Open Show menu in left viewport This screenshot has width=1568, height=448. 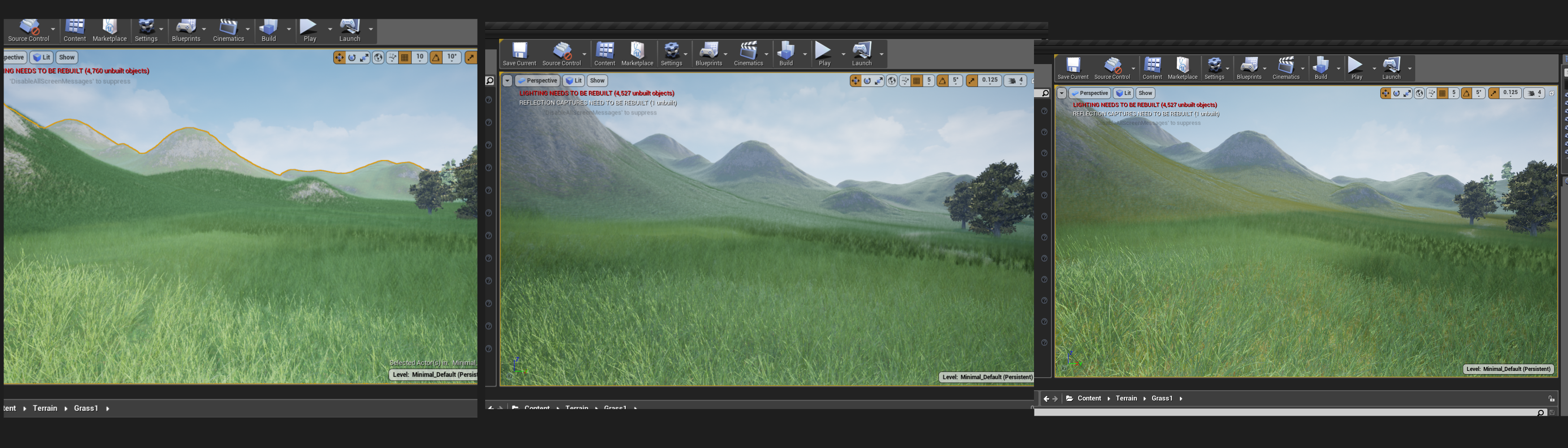tap(67, 57)
